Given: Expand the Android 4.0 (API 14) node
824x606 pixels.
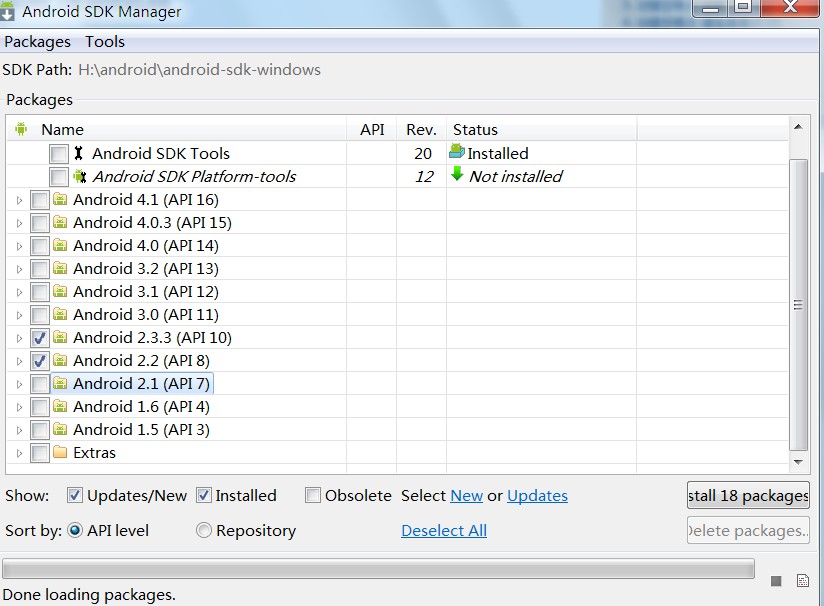Looking at the screenshot, I should (x=19, y=246).
